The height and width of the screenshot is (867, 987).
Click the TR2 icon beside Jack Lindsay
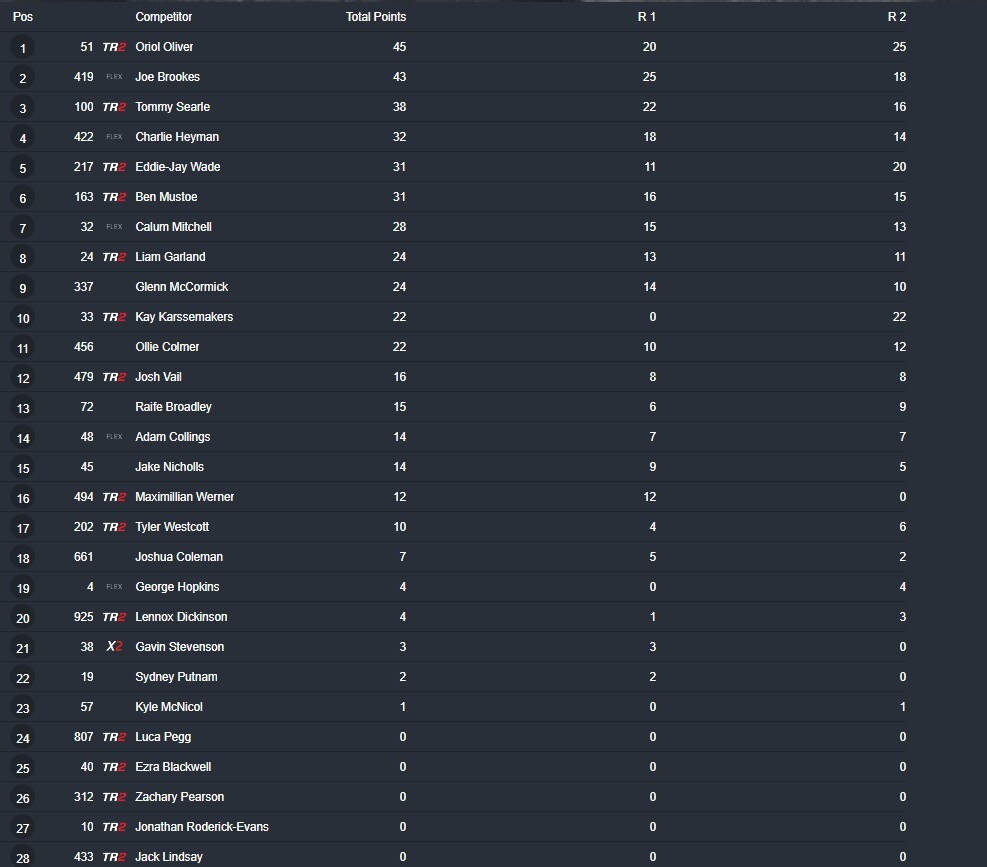click(x=114, y=857)
